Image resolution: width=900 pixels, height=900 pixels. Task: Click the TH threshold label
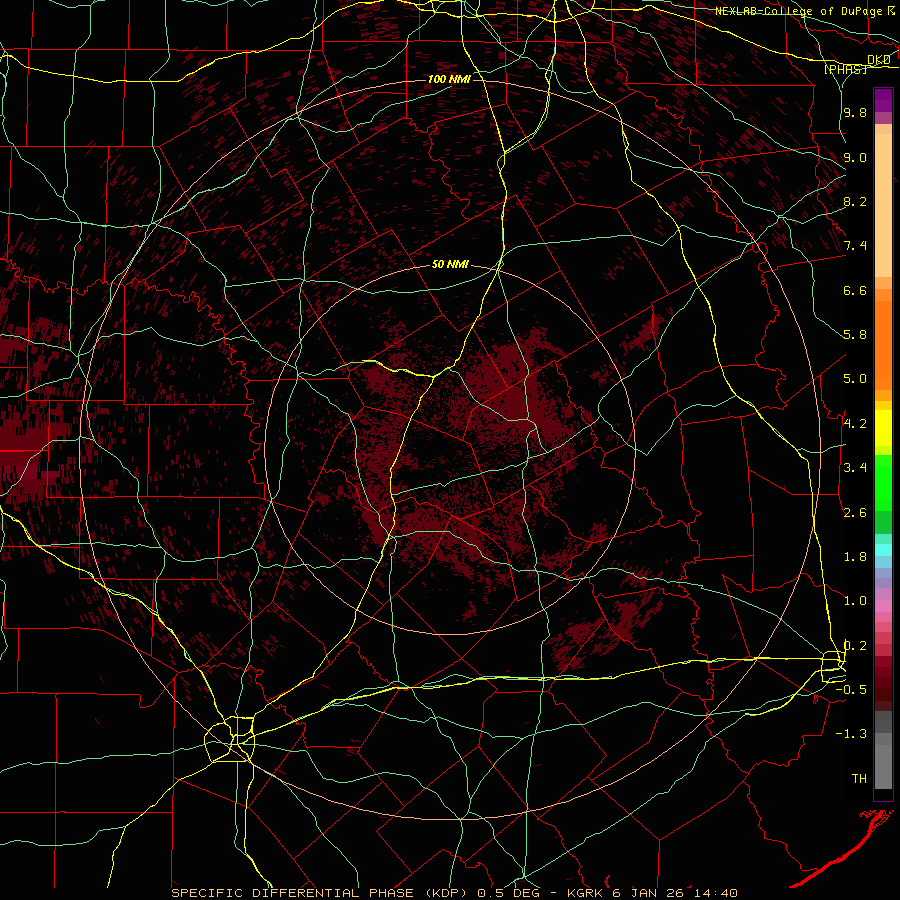859,779
